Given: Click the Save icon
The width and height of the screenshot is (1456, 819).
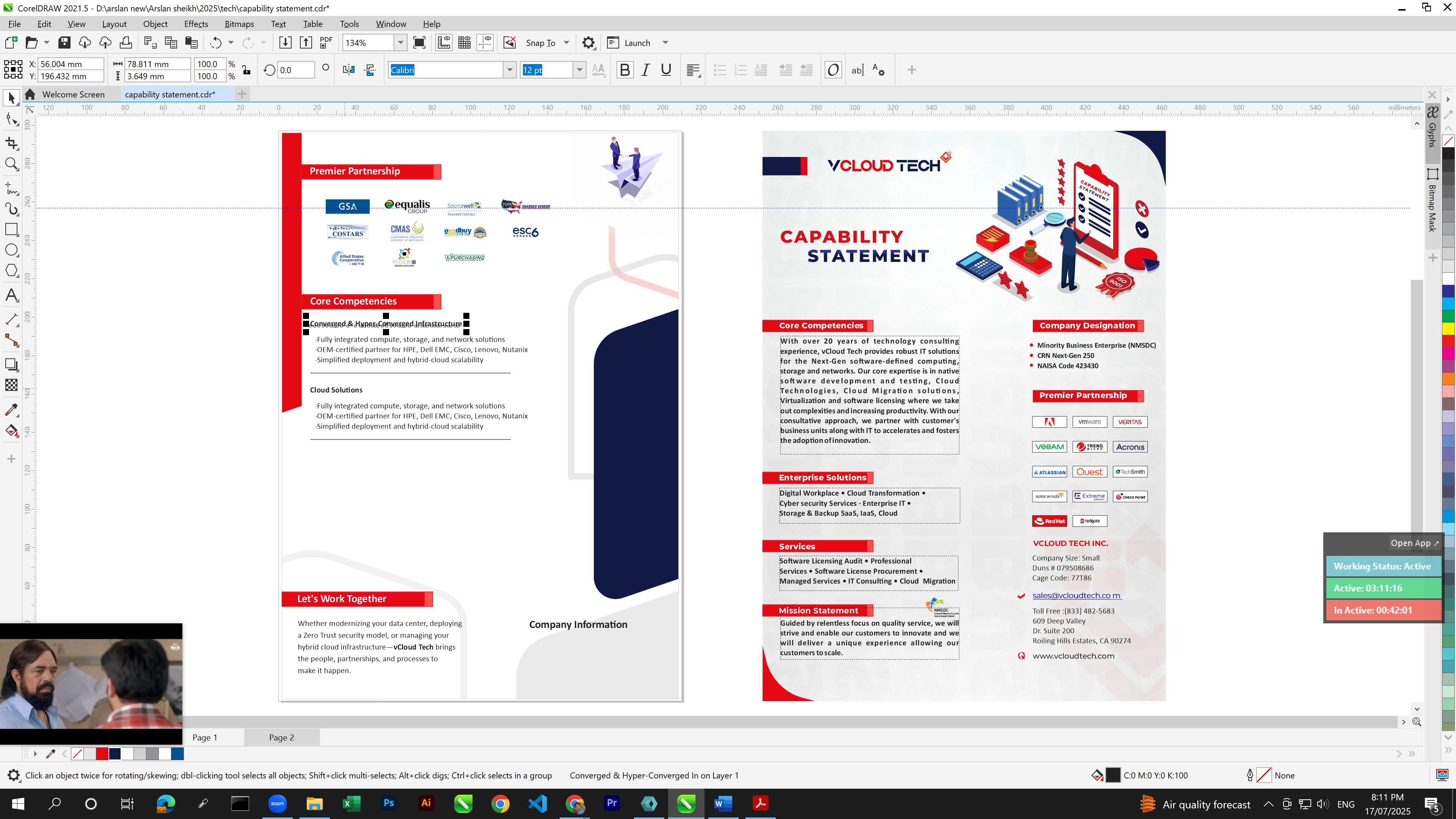Looking at the screenshot, I should pos(64,42).
